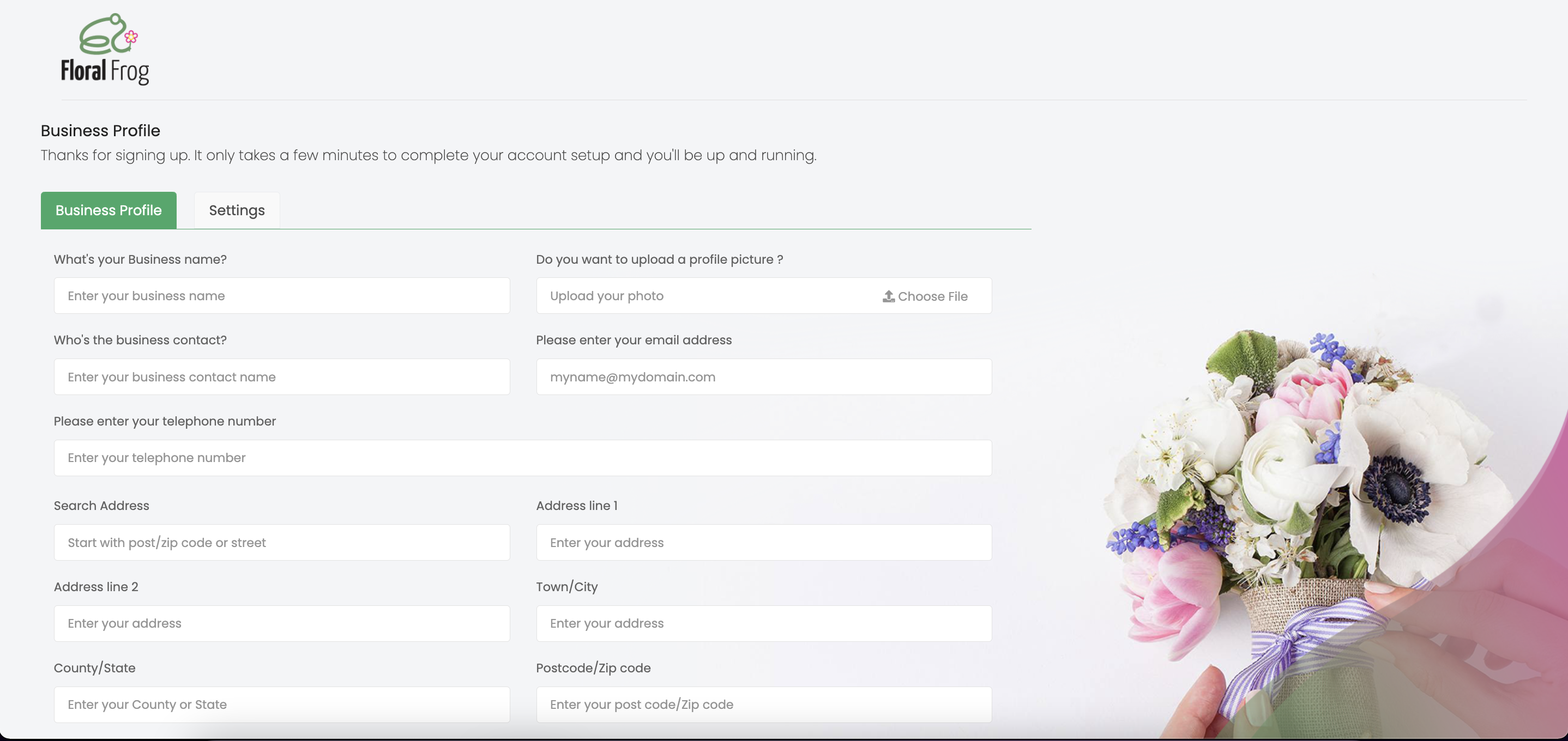Select the Business Profile tab
This screenshot has height=741, width=1568.
pyautogui.click(x=108, y=210)
